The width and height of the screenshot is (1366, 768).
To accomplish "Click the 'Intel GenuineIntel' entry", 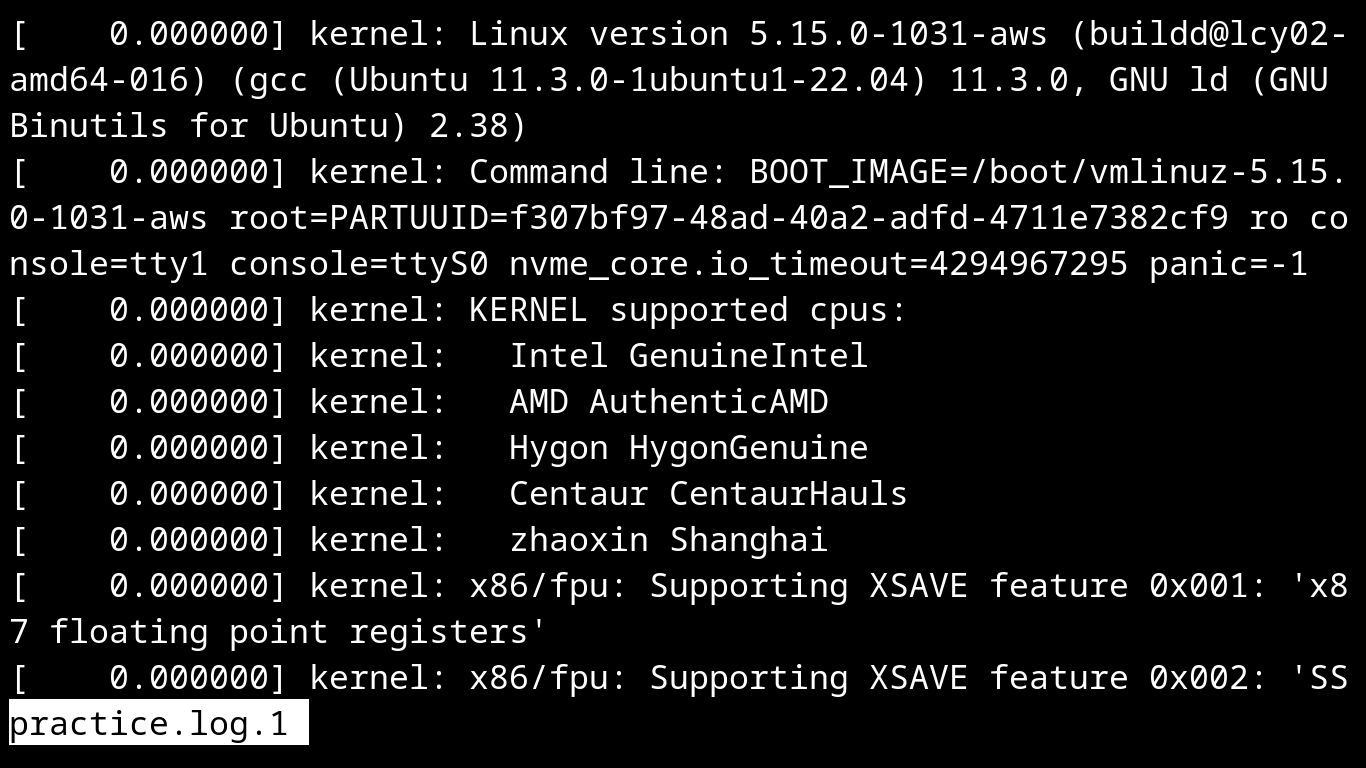I will pyautogui.click(x=689, y=356).
